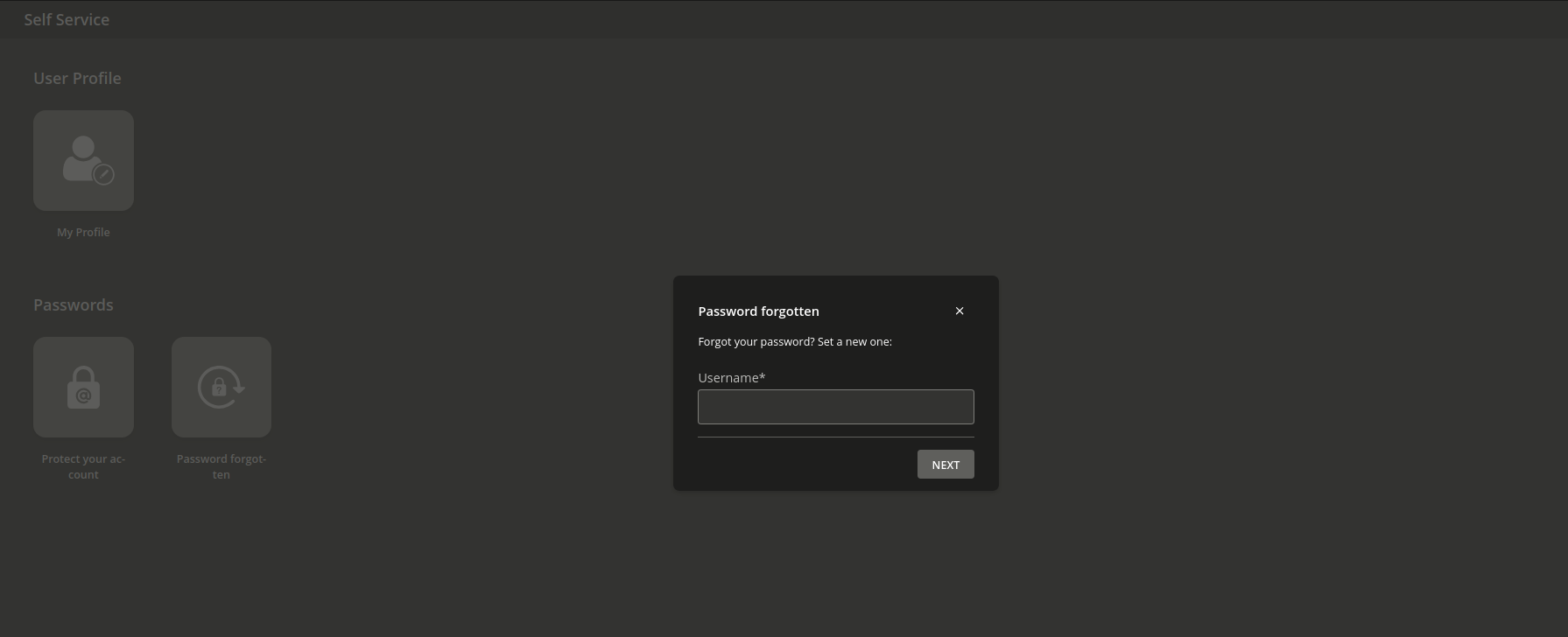1568x637 pixels.
Task: Select the User Profile section heading
Action: coord(77,78)
